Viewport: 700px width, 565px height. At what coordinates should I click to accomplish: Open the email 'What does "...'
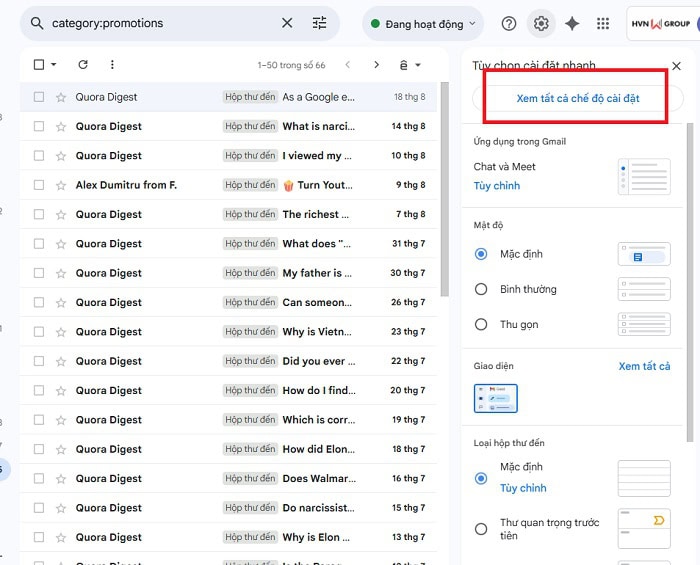[x=229, y=244]
